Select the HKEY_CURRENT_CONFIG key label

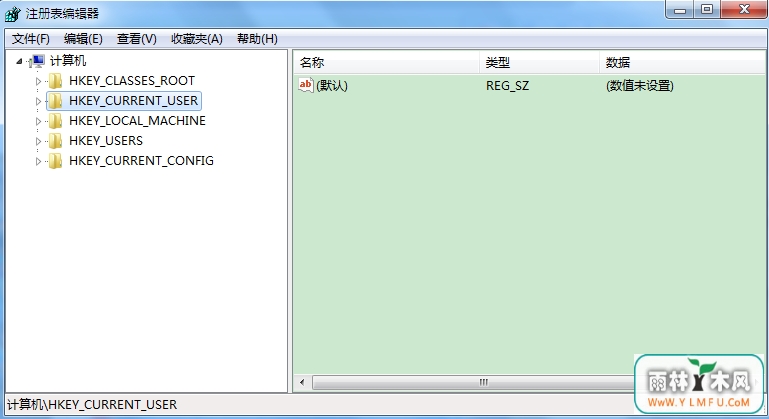click(141, 161)
